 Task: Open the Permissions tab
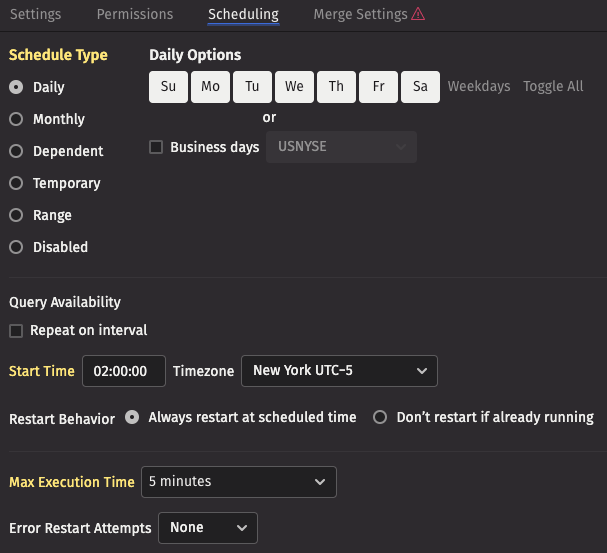pyautogui.click(x=135, y=14)
